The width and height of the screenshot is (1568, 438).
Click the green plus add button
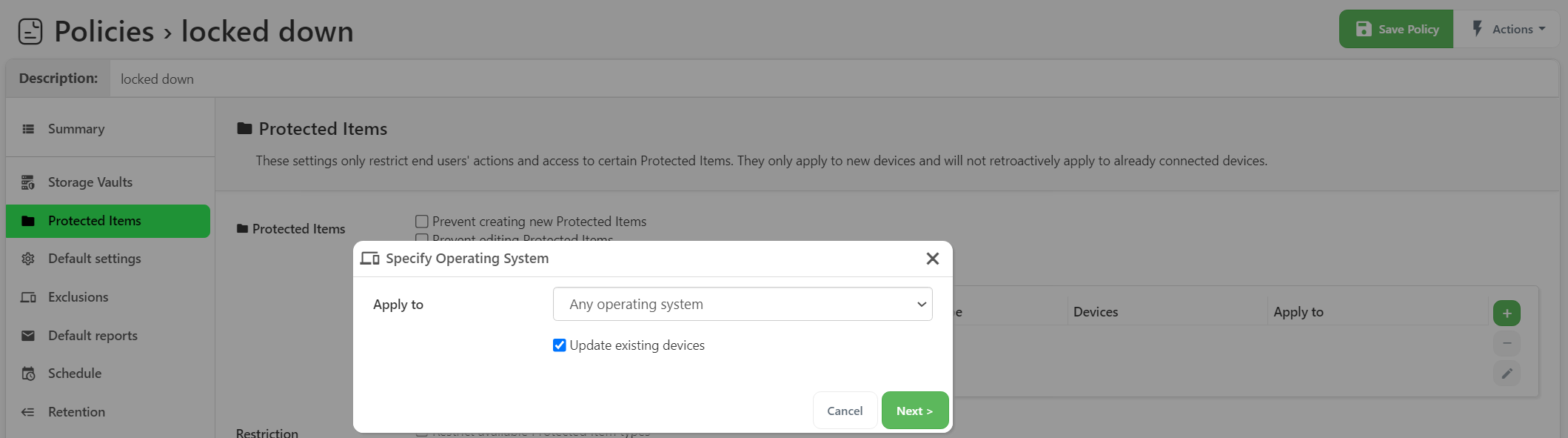click(1507, 313)
